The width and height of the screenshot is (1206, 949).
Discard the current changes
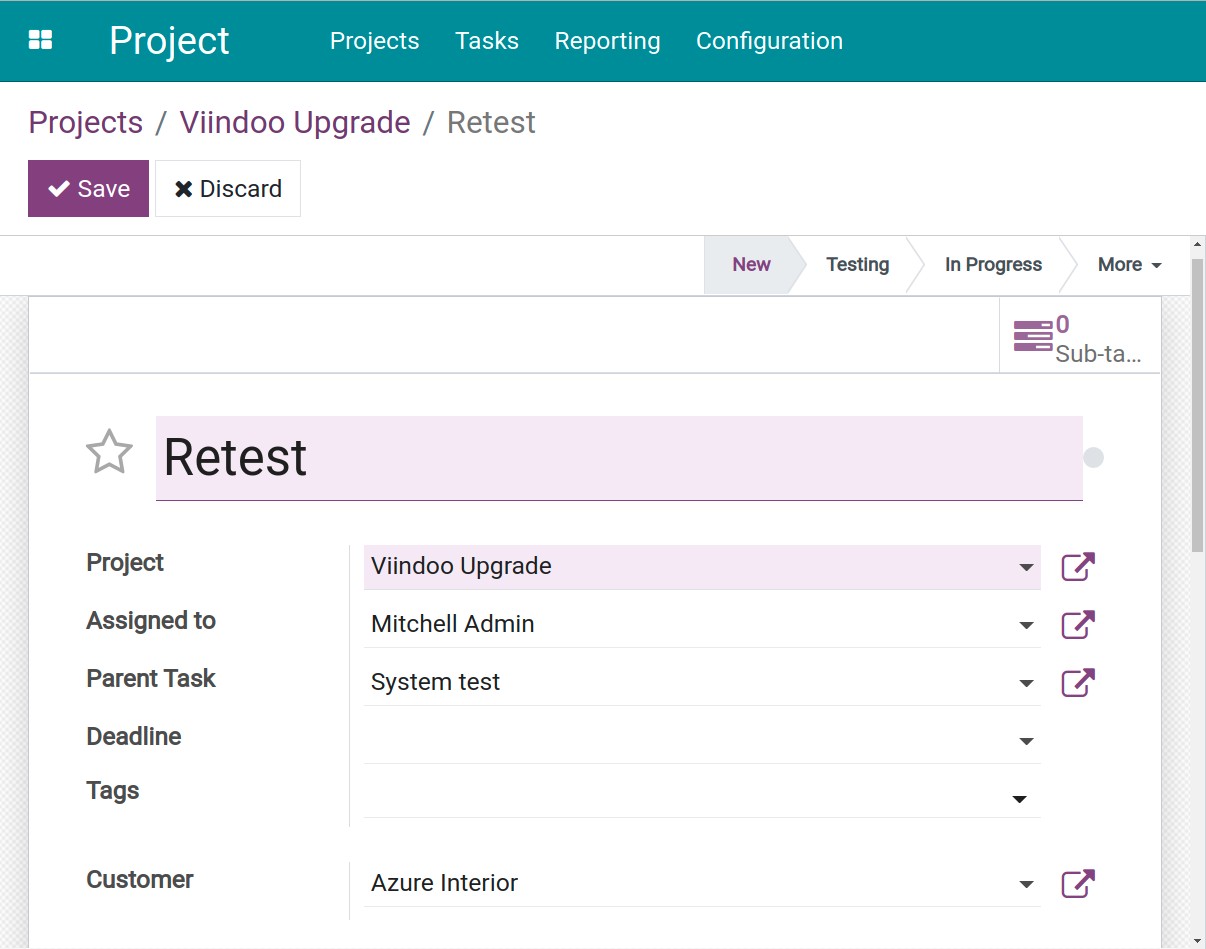[228, 188]
